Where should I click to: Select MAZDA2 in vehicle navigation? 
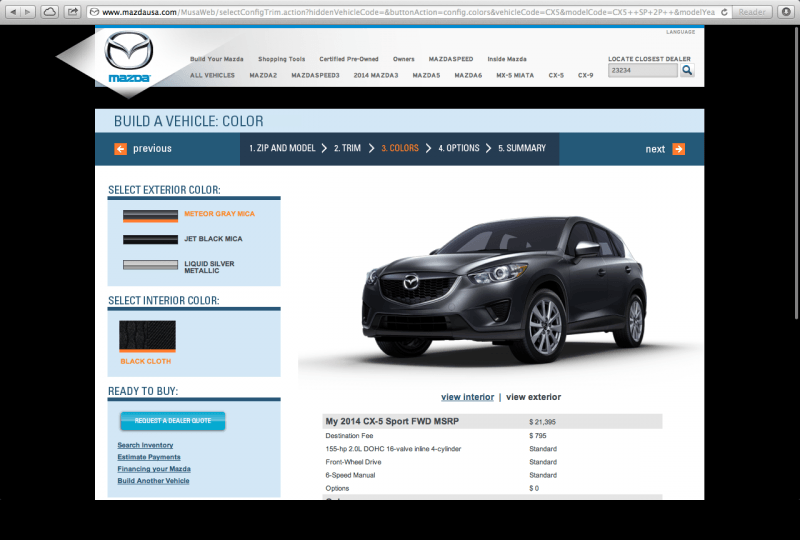tap(263, 75)
